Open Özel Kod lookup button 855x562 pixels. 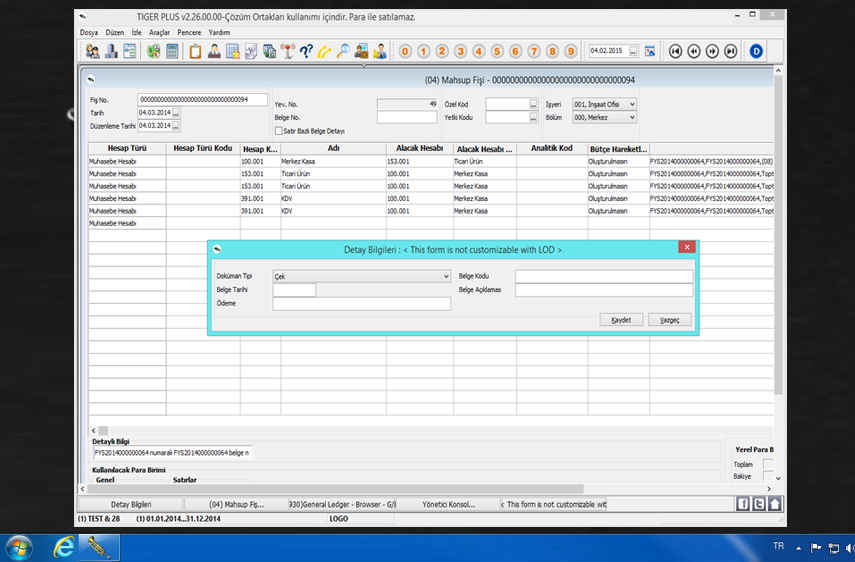pyautogui.click(x=533, y=104)
